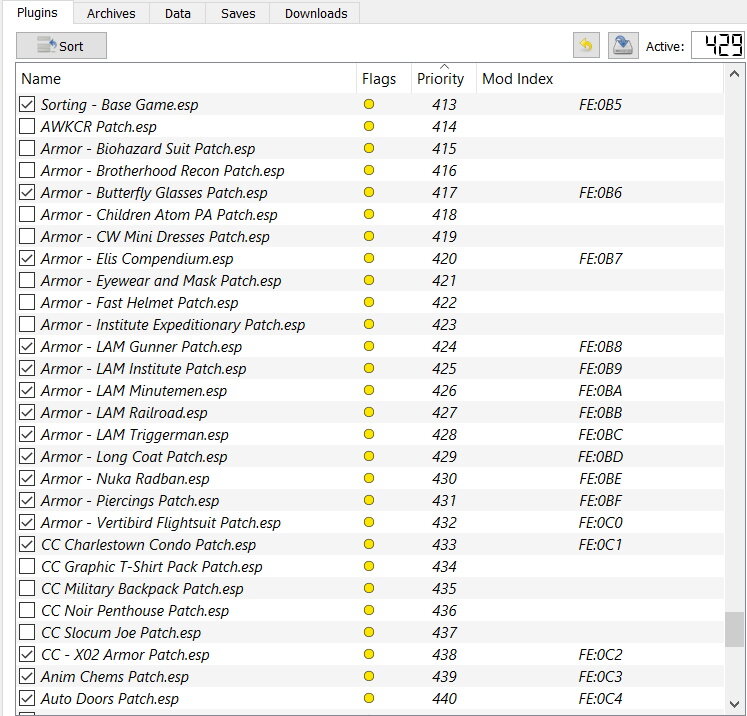Viewport: 747px width, 716px height.
Task: Click flag icon for CC Charlestown Condo Patch.esp
Action: tap(369, 544)
